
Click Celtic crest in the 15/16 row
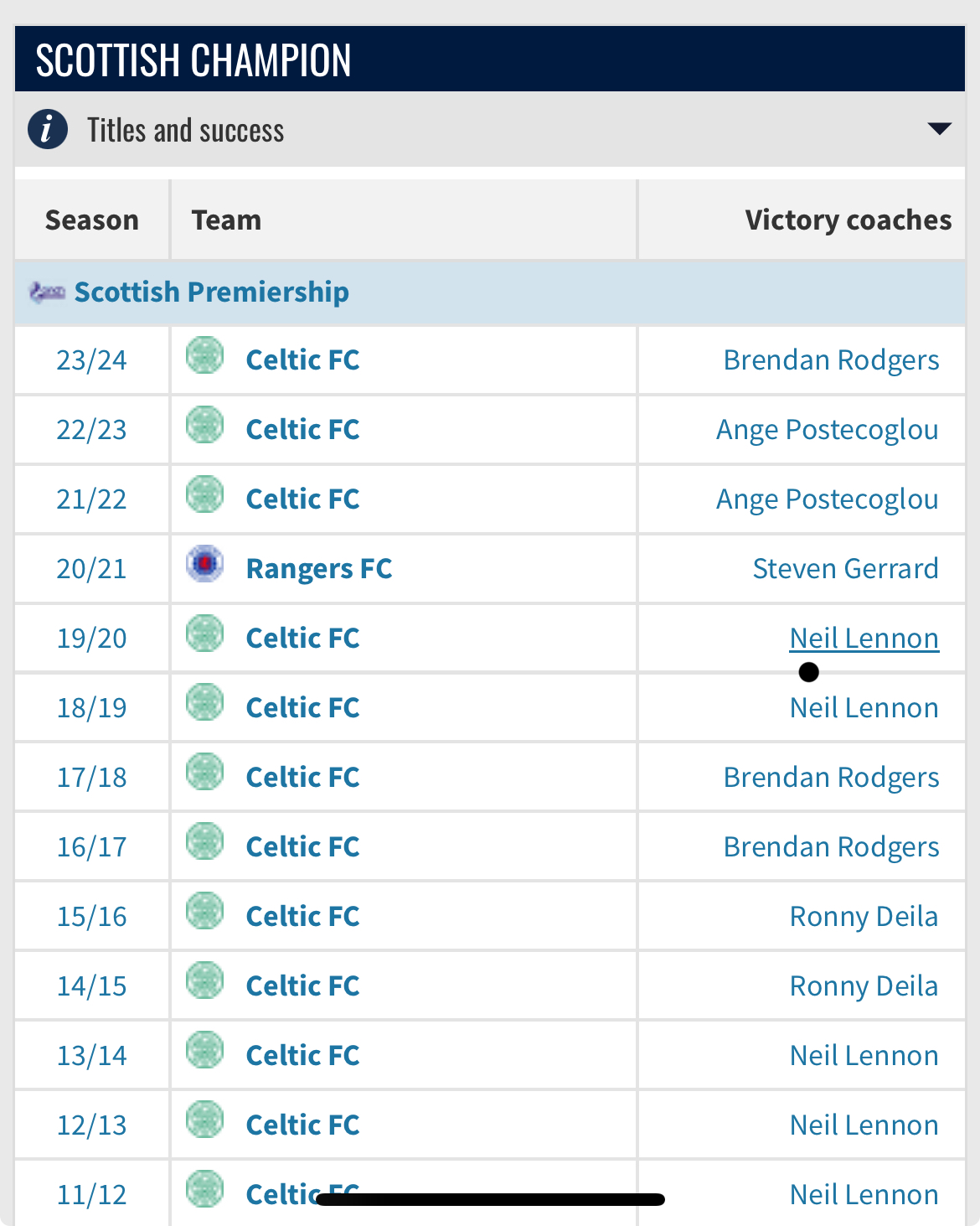click(x=204, y=912)
